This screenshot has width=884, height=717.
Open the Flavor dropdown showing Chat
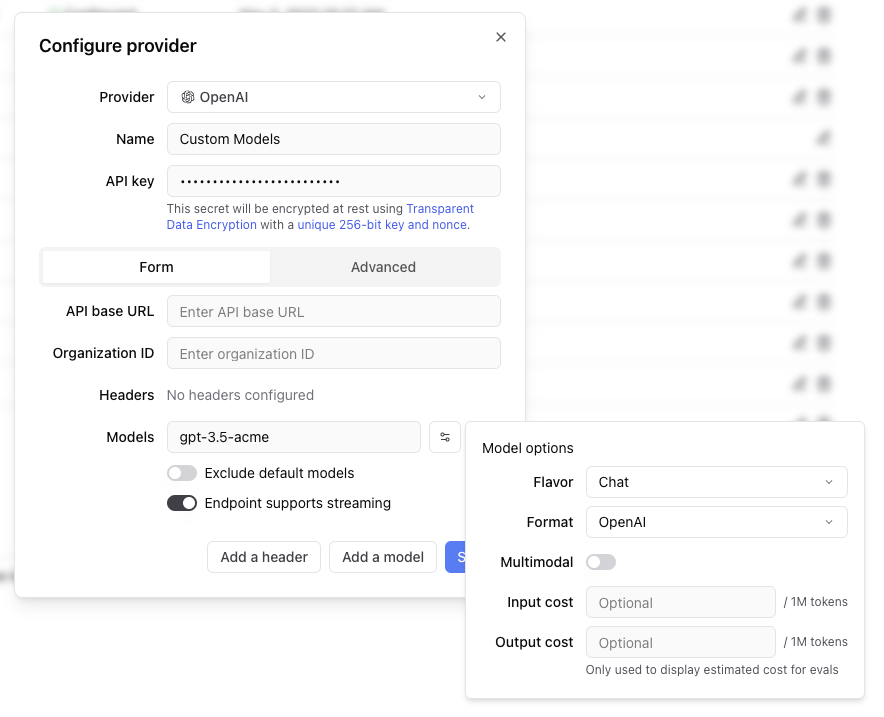(x=716, y=482)
